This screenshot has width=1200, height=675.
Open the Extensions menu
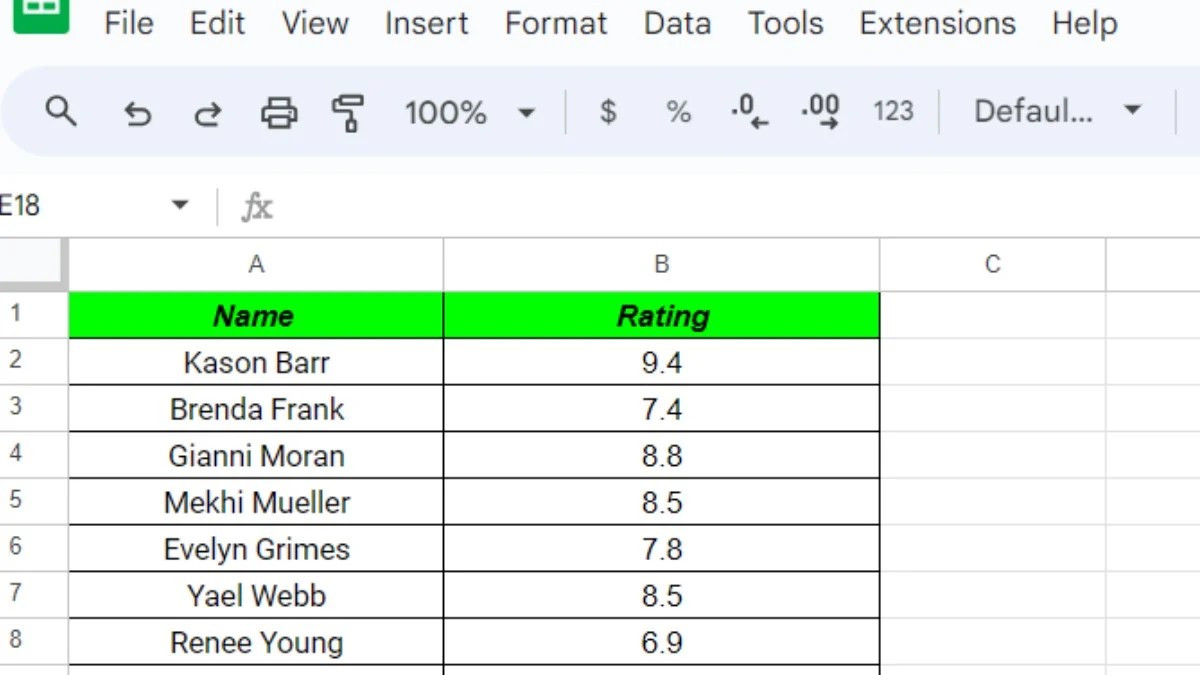point(936,24)
